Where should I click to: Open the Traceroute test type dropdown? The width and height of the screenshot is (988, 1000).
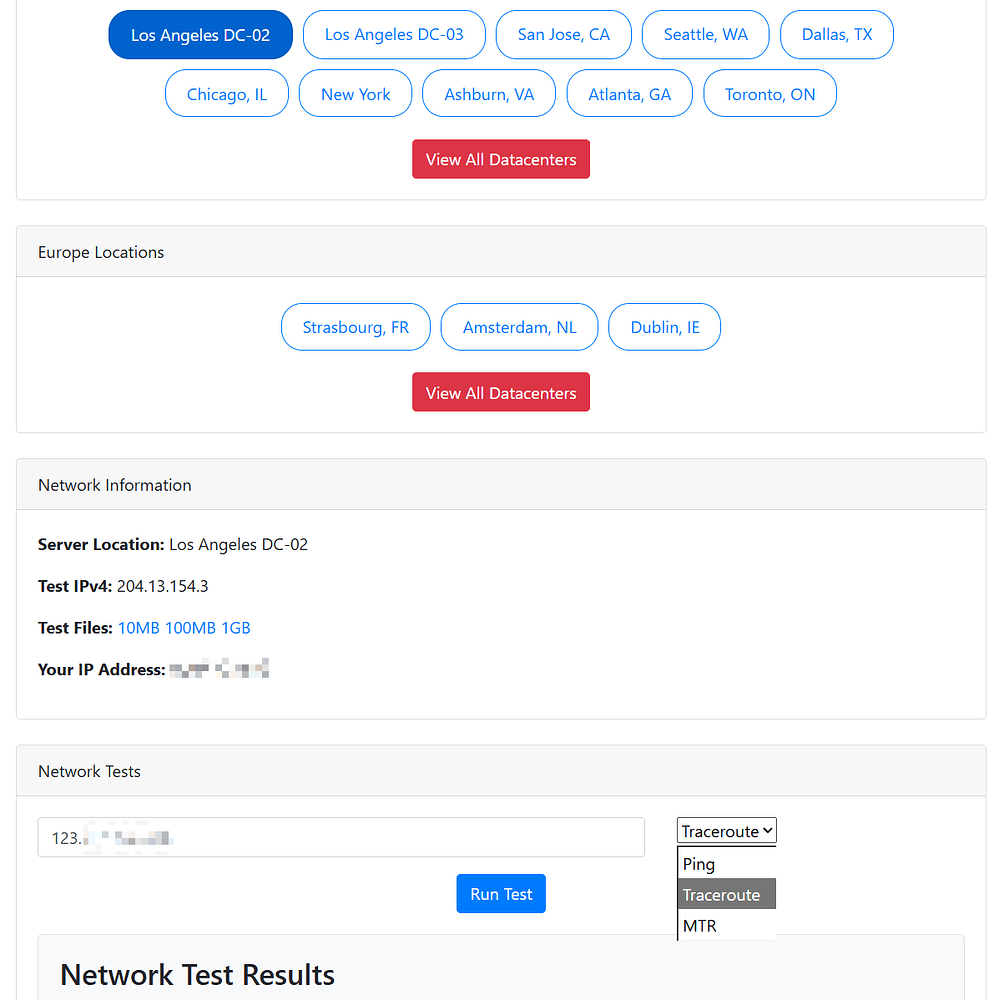(x=727, y=831)
